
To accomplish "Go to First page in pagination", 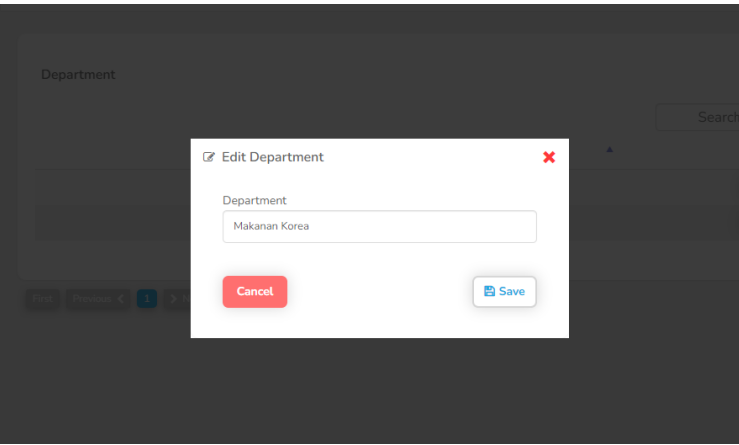I will tap(43, 299).
